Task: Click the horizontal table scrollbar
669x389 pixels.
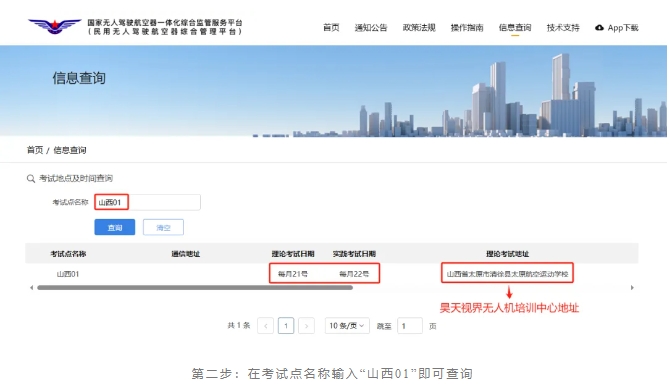Action: pyautogui.click(x=195, y=288)
